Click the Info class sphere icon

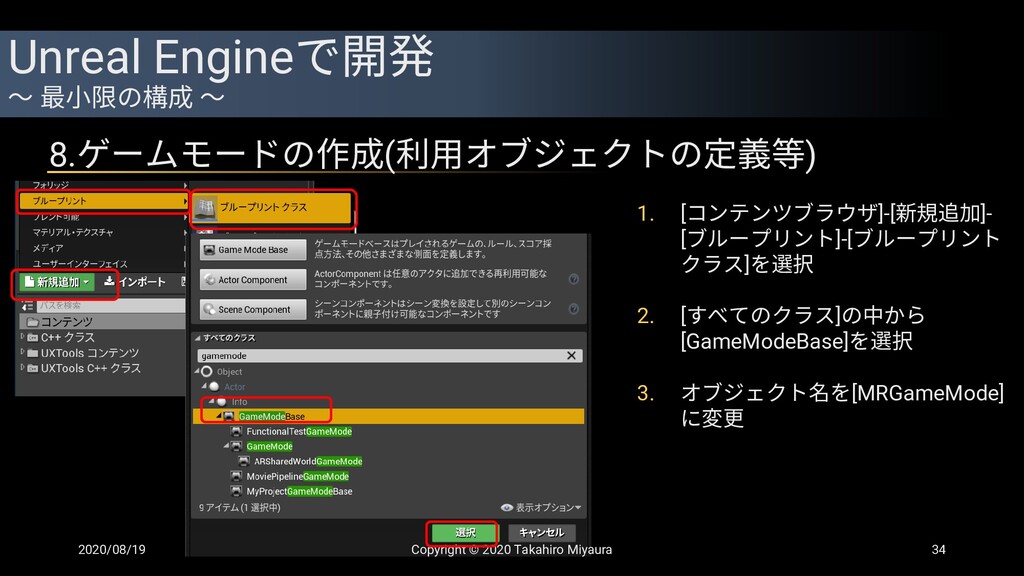[x=222, y=402]
